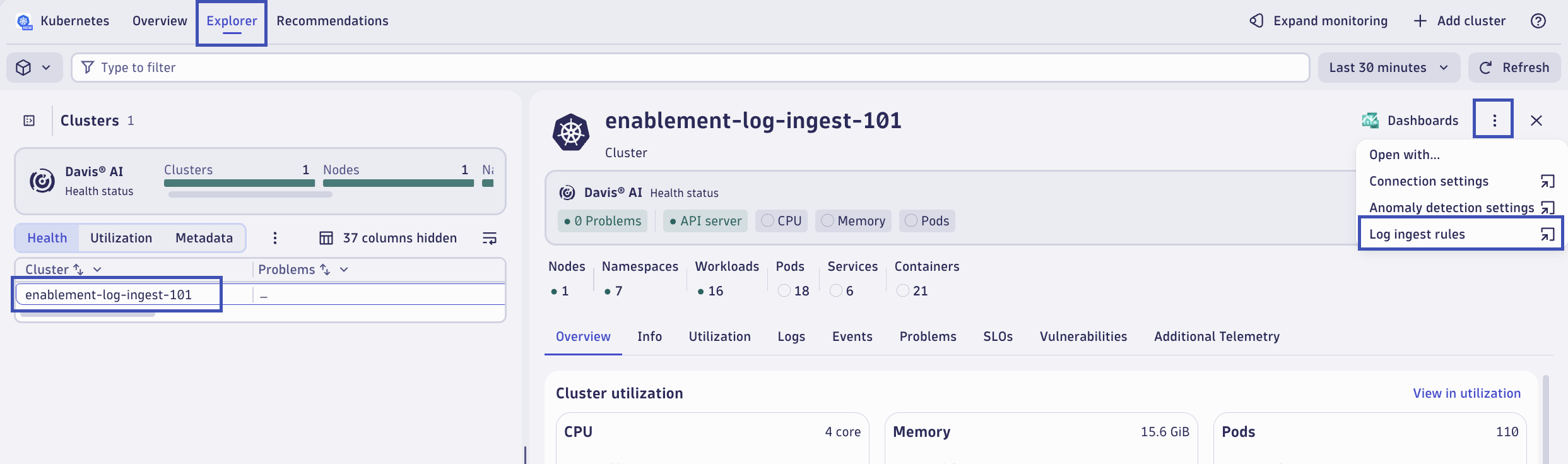Click the API server status chip
The image size is (1568, 464).
pos(705,221)
